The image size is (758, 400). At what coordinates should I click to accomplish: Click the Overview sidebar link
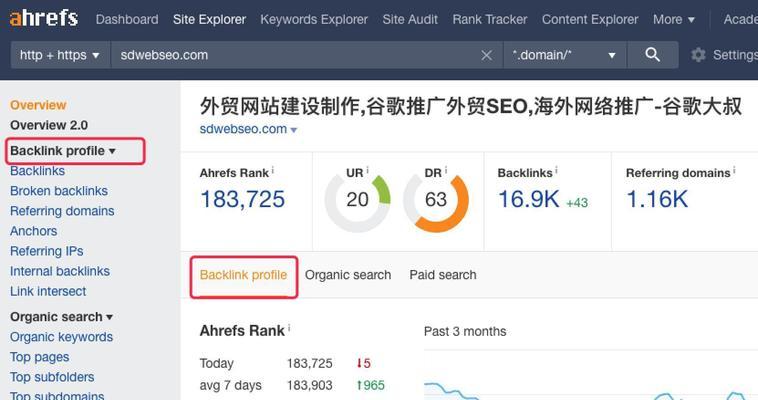38,105
